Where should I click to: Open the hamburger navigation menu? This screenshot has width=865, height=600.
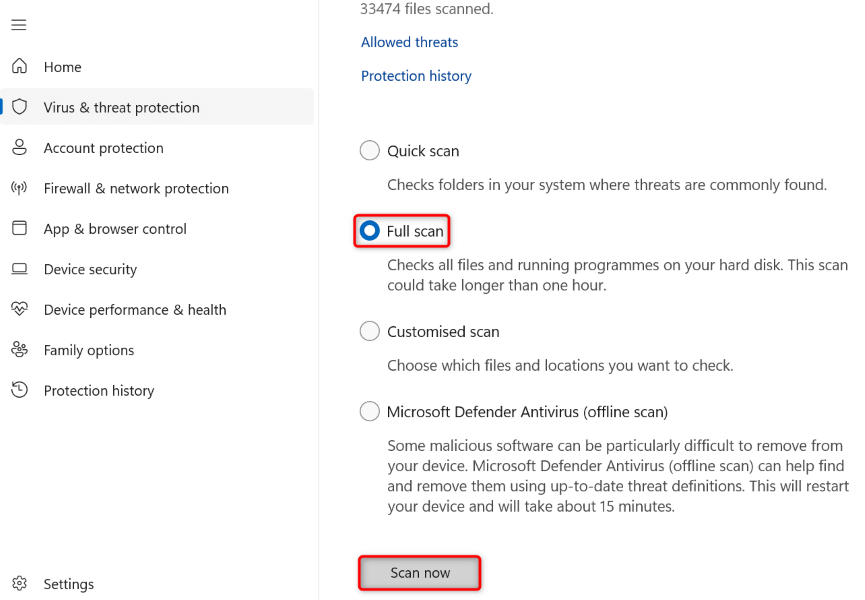point(19,25)
